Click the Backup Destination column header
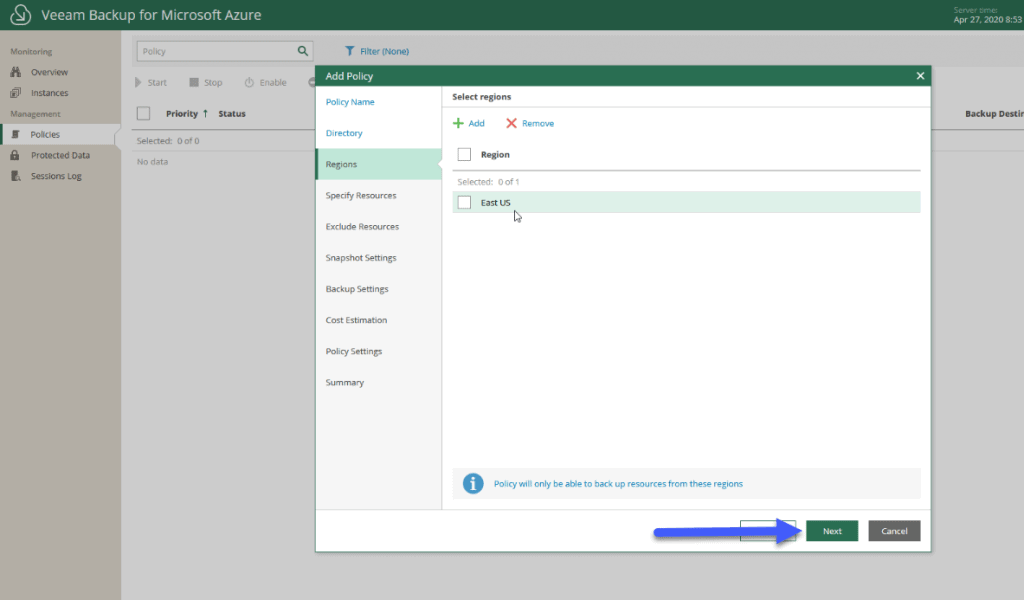 [x=994, y=114]
